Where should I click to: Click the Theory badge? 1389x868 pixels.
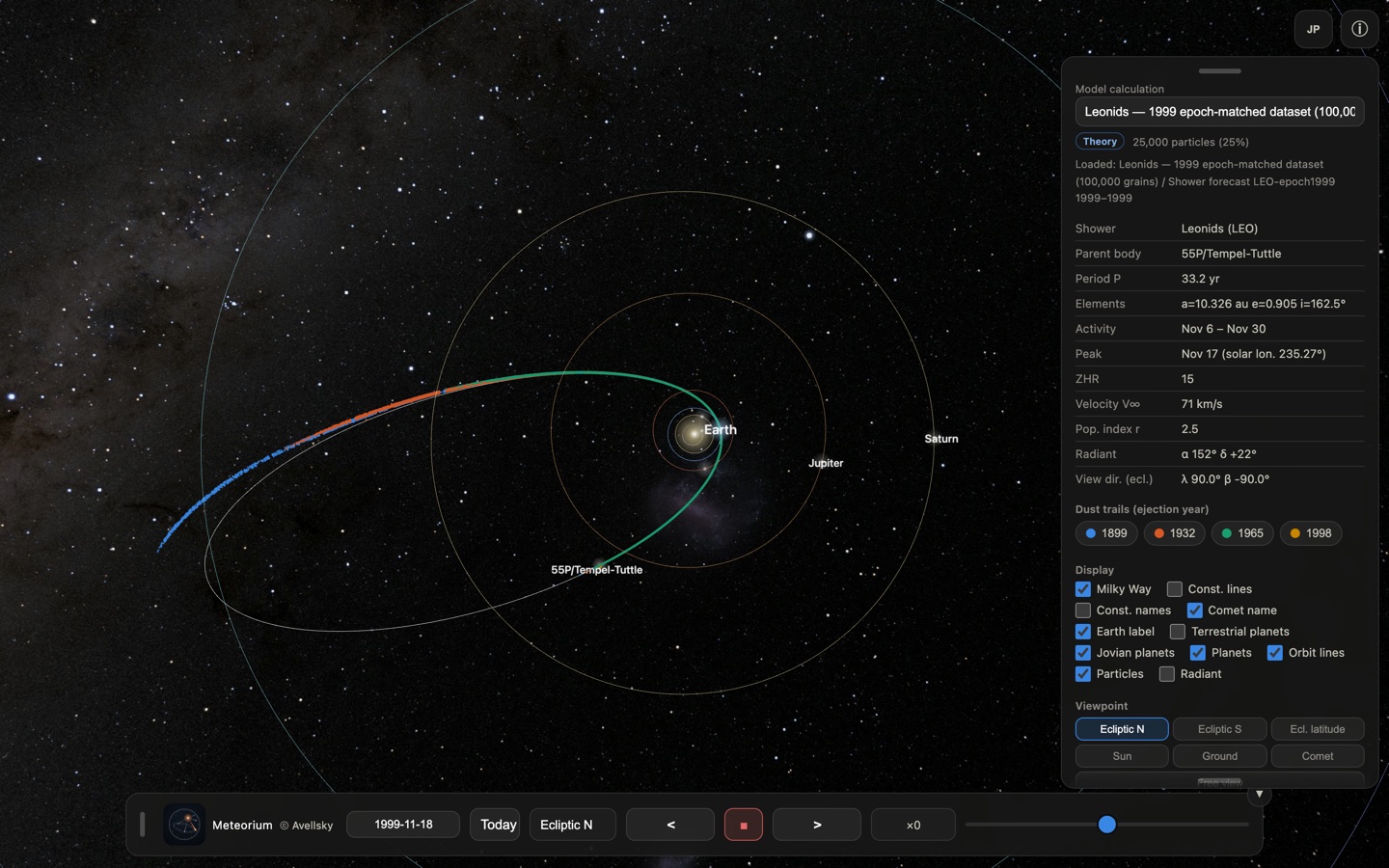click(1100, 142)
